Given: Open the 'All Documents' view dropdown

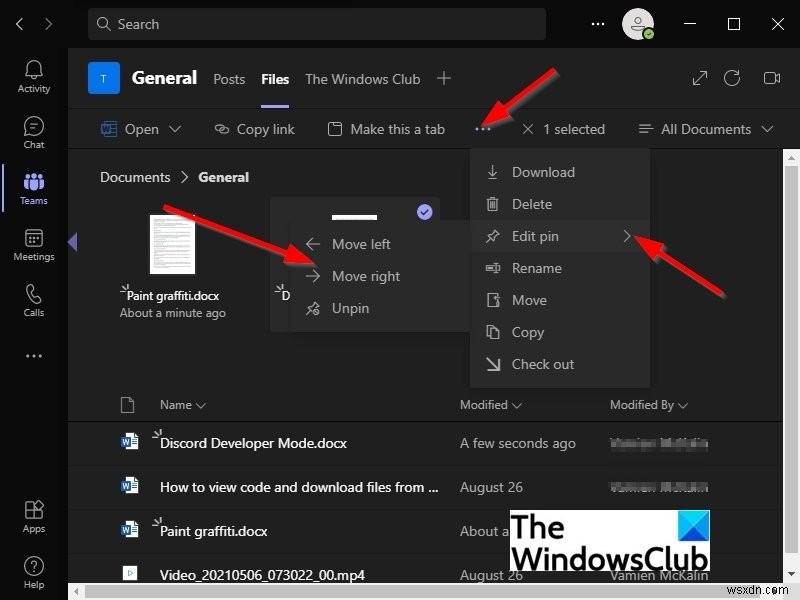Looking at the screenshot, I should (706, 129).
